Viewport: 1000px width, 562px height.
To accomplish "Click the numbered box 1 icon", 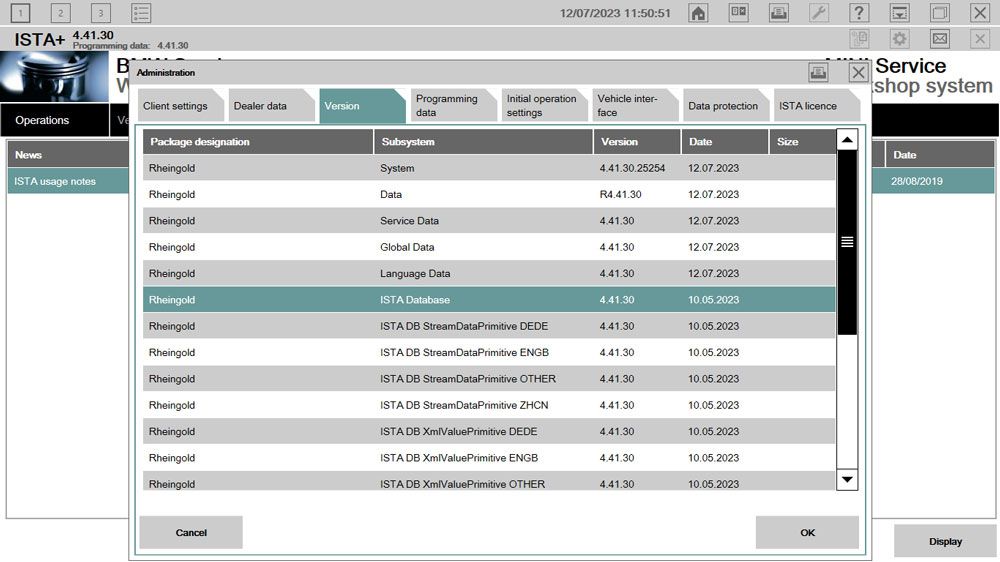I will (x=20, y=13).
